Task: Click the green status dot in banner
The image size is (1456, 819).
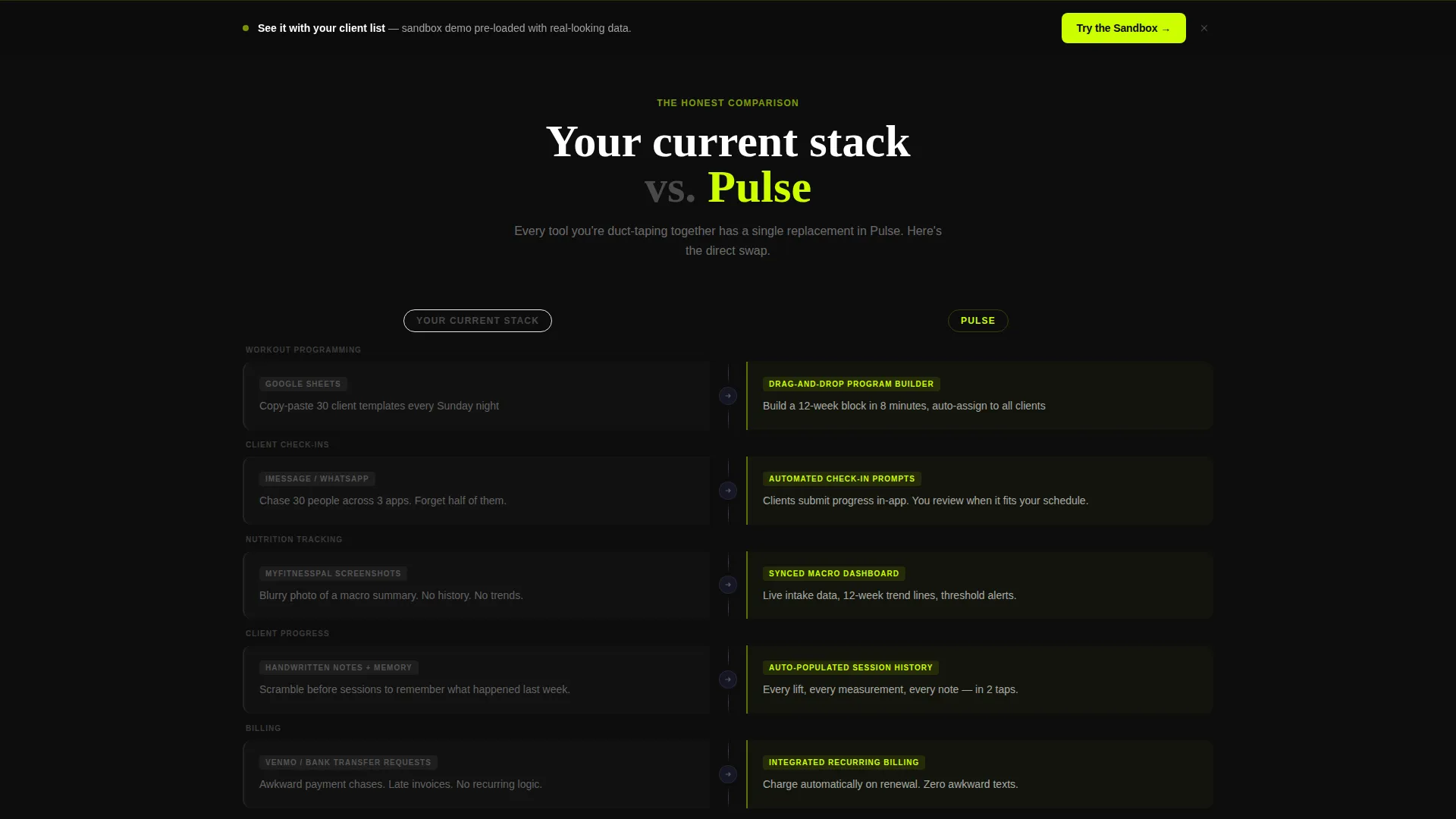Action: [x=246, y=28]
